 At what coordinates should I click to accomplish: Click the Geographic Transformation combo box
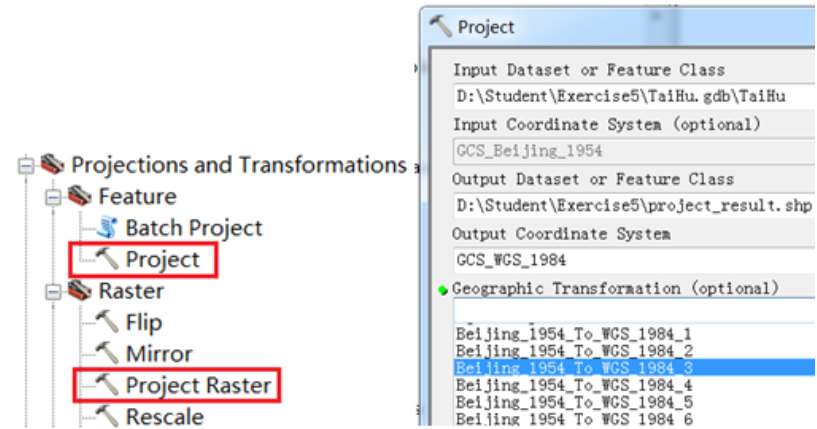[634, 311]
